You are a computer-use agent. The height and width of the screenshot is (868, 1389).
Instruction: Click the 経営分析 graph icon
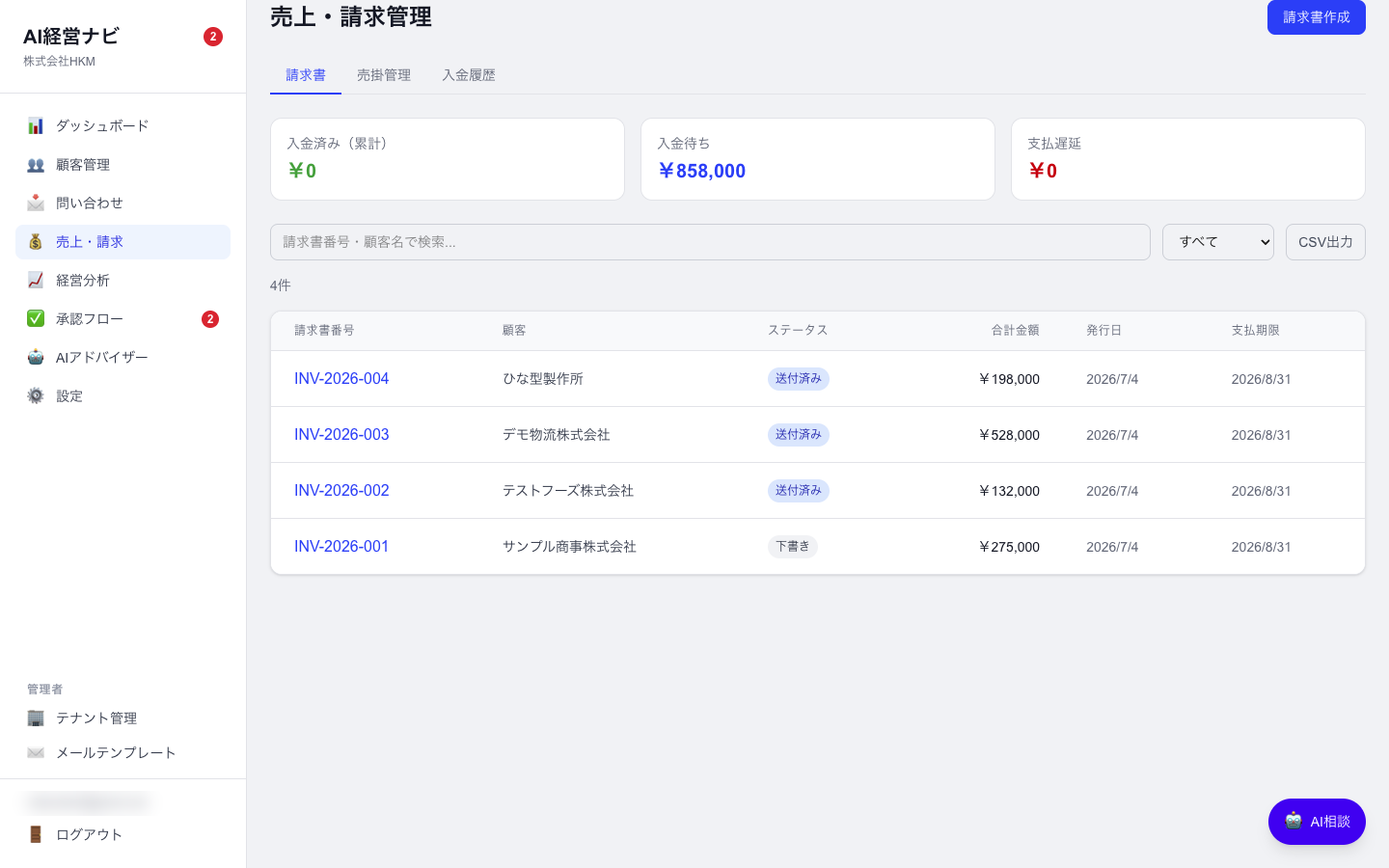(x=36, y=280)
